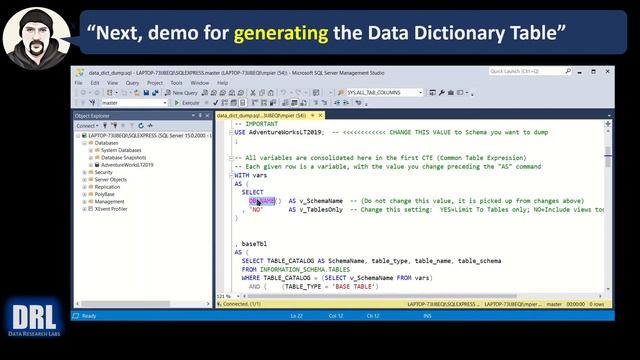Open the Connect dropdown in Object Explorer
640x360 pixels.
click(x=87, y=126)
